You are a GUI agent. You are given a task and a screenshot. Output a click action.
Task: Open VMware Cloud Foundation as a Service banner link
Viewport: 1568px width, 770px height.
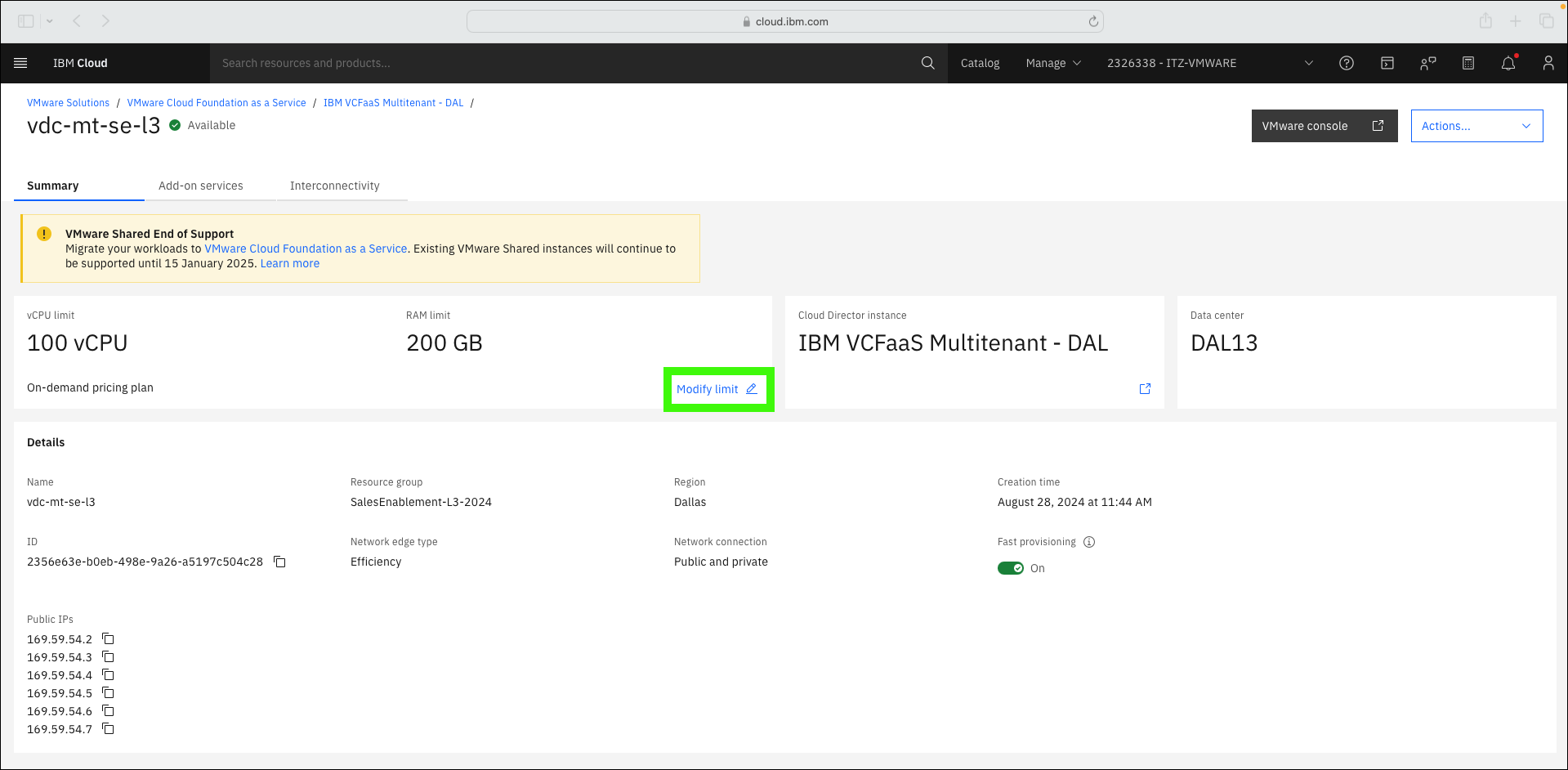pyautogui.click(x=306, y=248)
